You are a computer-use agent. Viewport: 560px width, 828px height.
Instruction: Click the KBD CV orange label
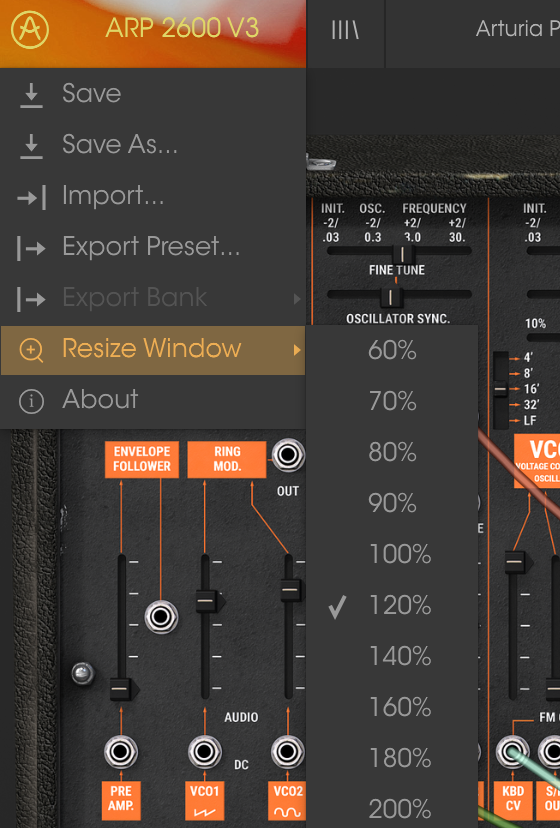[x=512, y=800]
